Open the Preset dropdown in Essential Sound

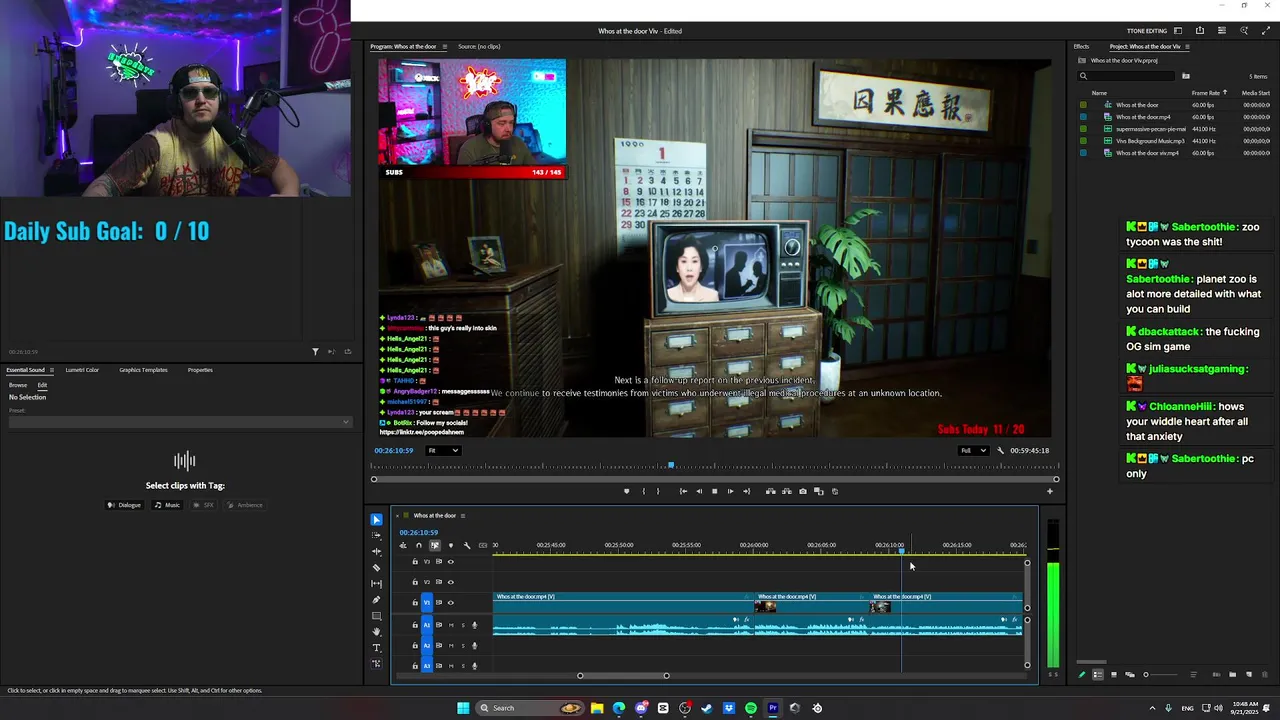[180, 421]
